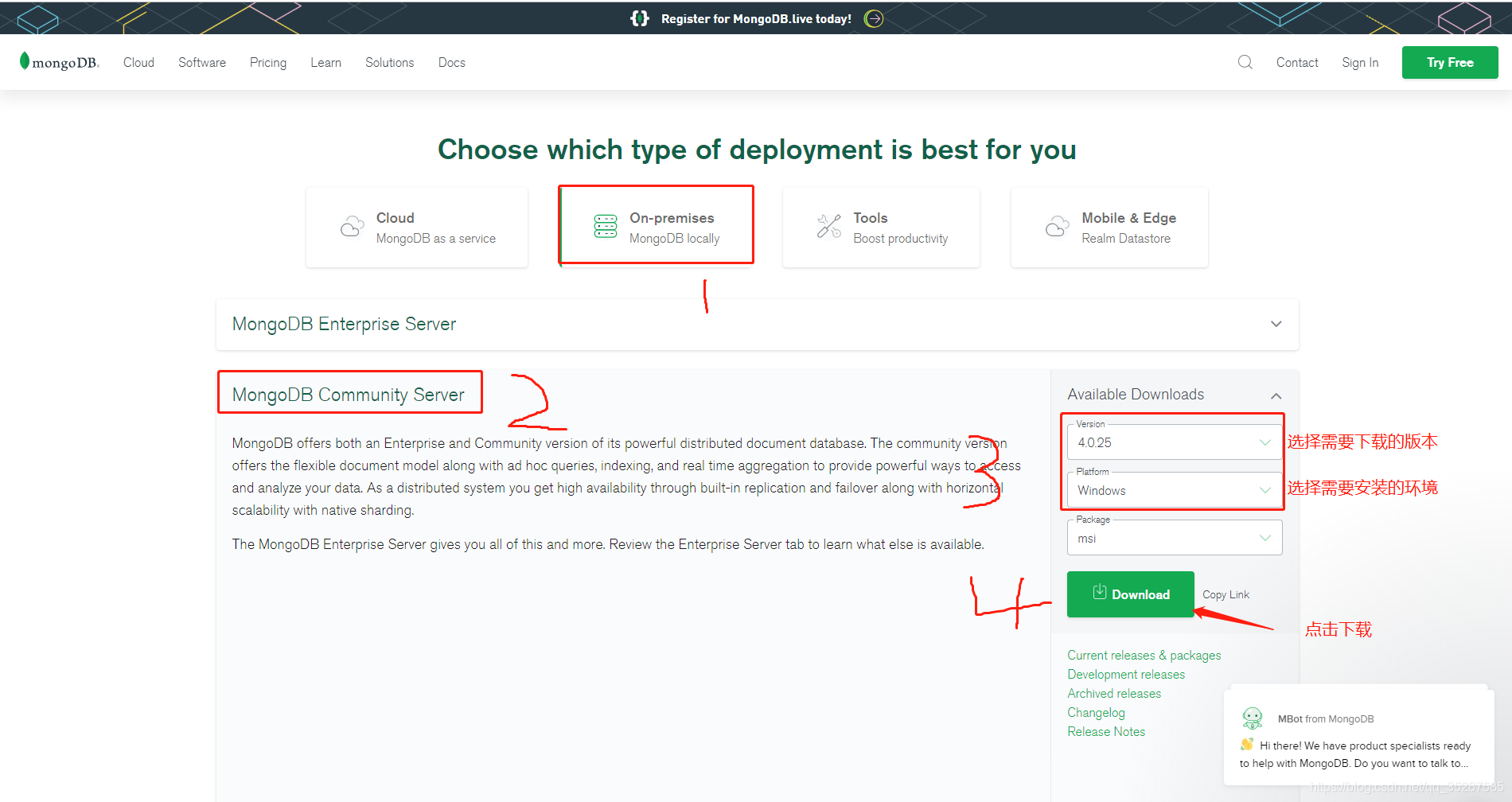This screenshot has width=1512, height=802.
Task: Open the Version 4.0.25 dropdown
Action: click(1174, 442)
